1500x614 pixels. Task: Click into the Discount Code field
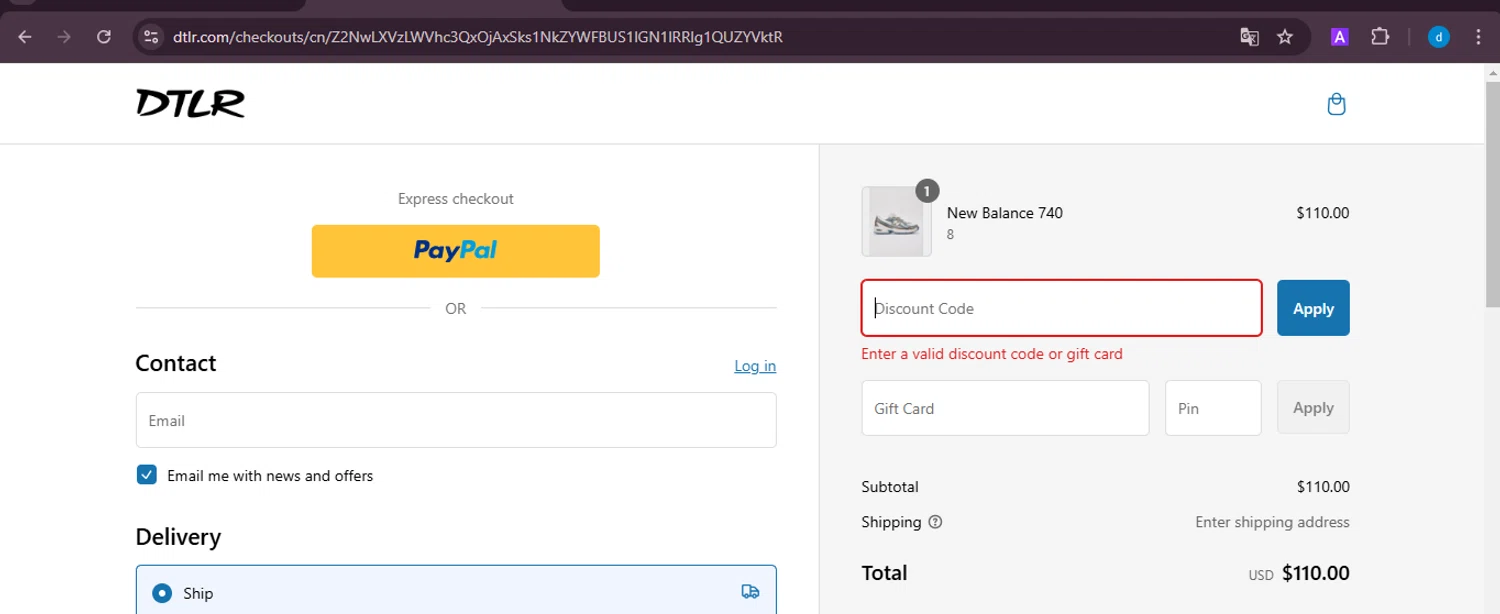[1062, 308]
